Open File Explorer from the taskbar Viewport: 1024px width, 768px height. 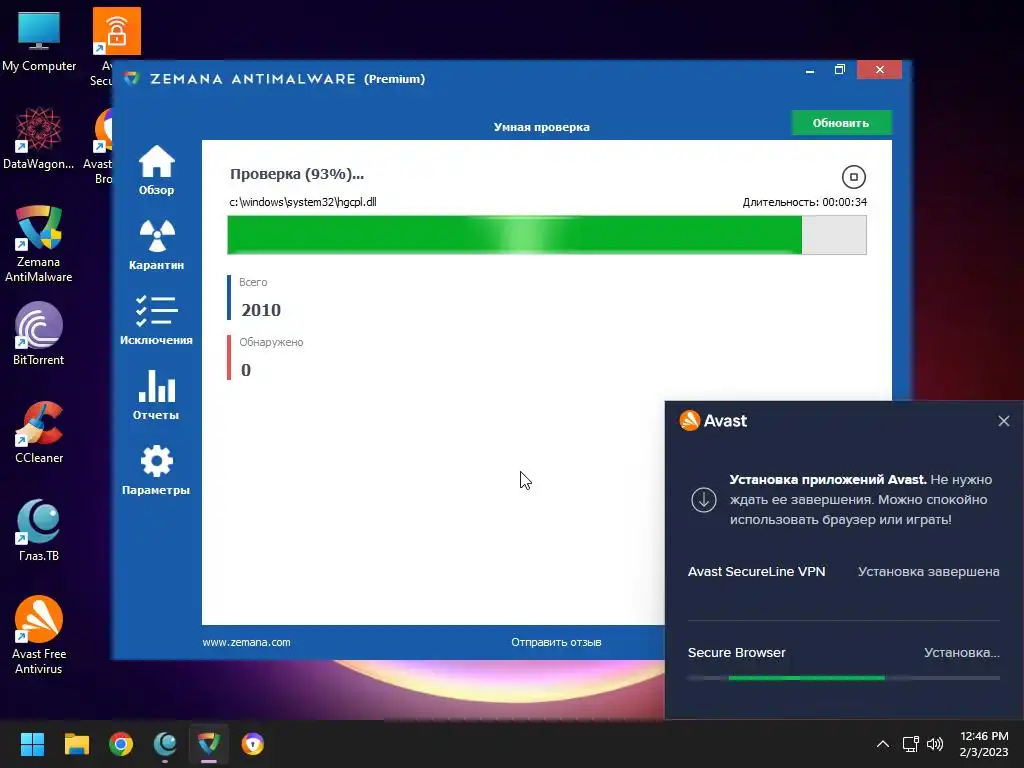76,744
